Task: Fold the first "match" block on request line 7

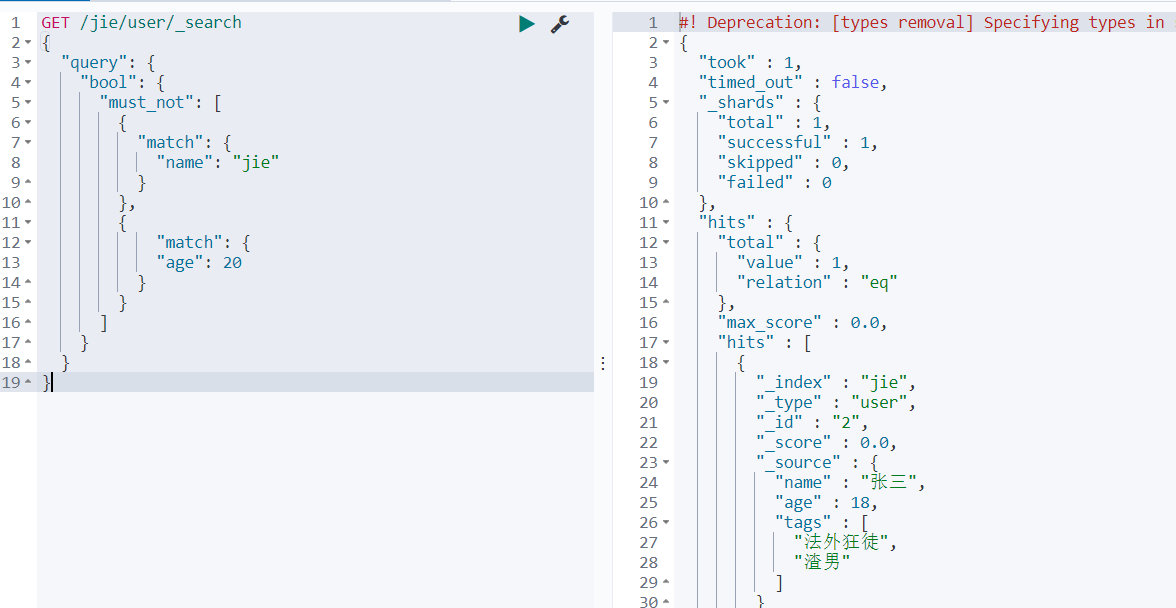Action: (28, 143)
